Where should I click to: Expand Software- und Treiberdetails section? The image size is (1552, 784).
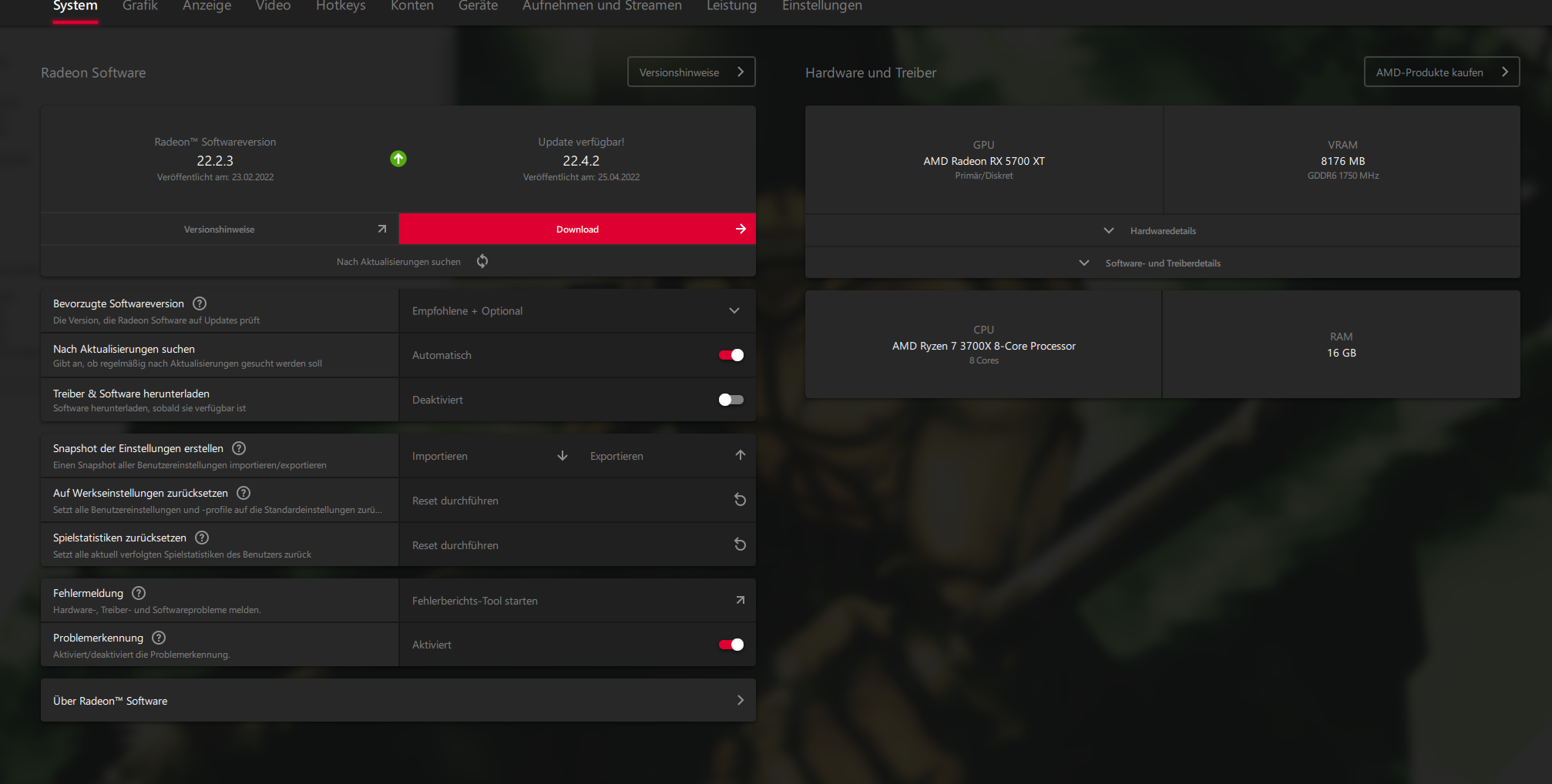(1163, 263)
